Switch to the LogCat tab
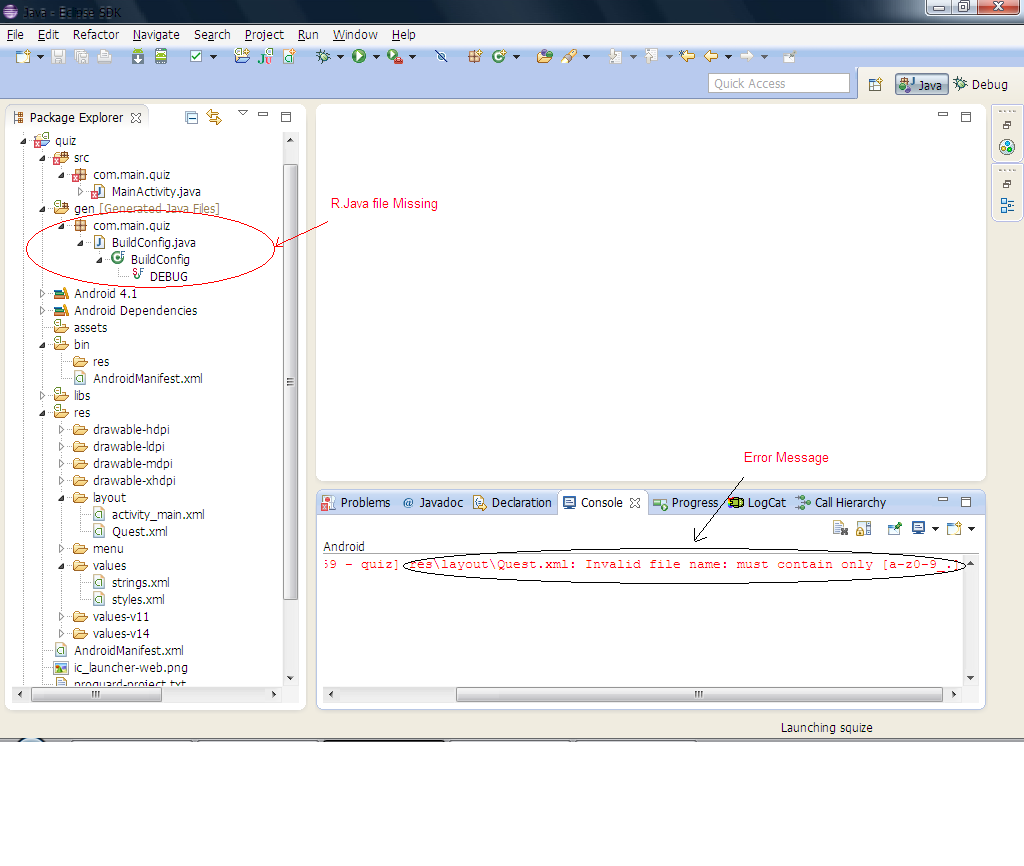Screen dimensions: 1024x866 (x=757, y=503)
